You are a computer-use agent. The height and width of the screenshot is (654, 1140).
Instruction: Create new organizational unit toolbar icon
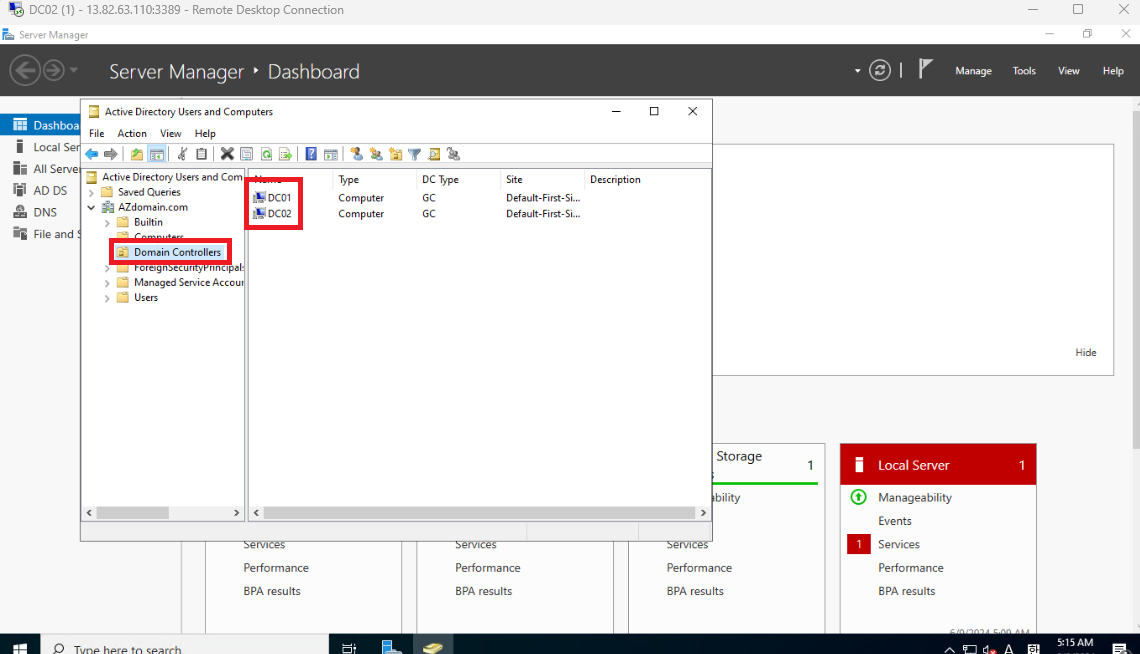pyautogui.click(x=396, y=154)
